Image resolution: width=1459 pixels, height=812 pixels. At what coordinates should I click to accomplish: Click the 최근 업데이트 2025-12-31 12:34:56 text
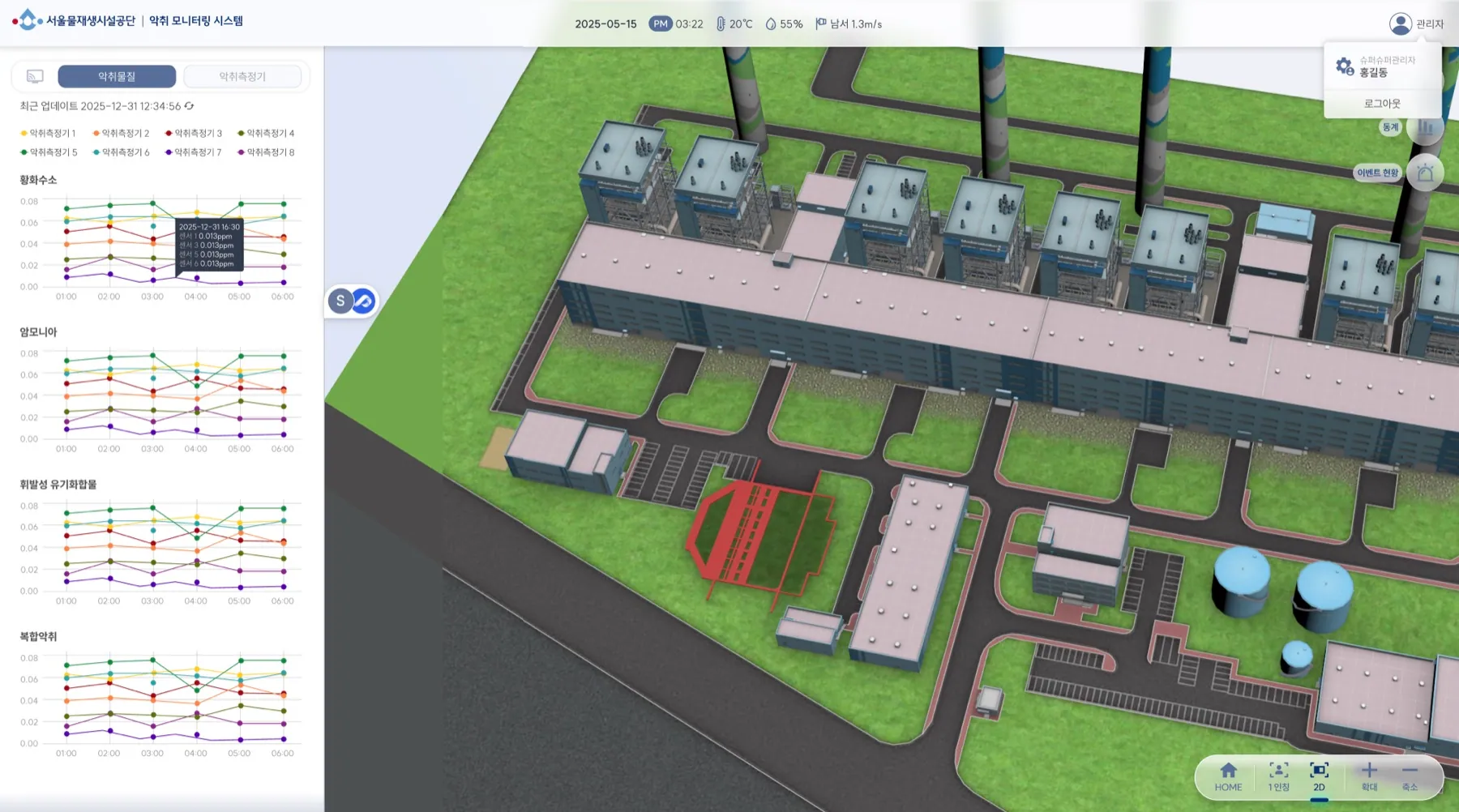(x=101, y=106)
